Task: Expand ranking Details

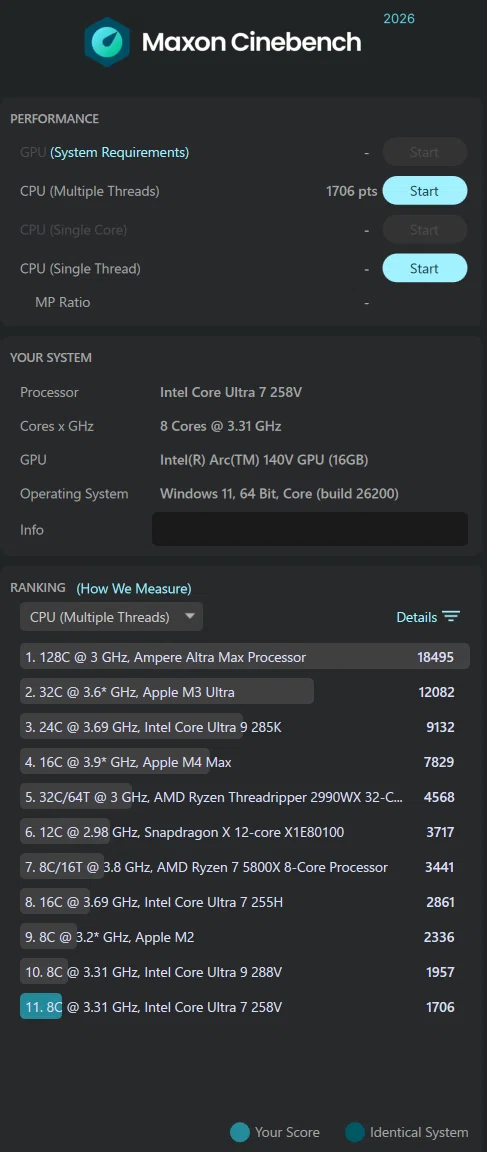Action: [x=428, y=617]
